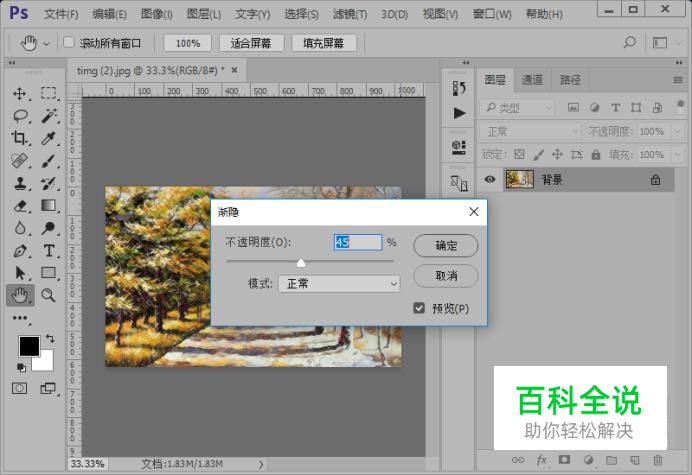
Task: Create new adjustment layer icon
Action: pos(588,460)
